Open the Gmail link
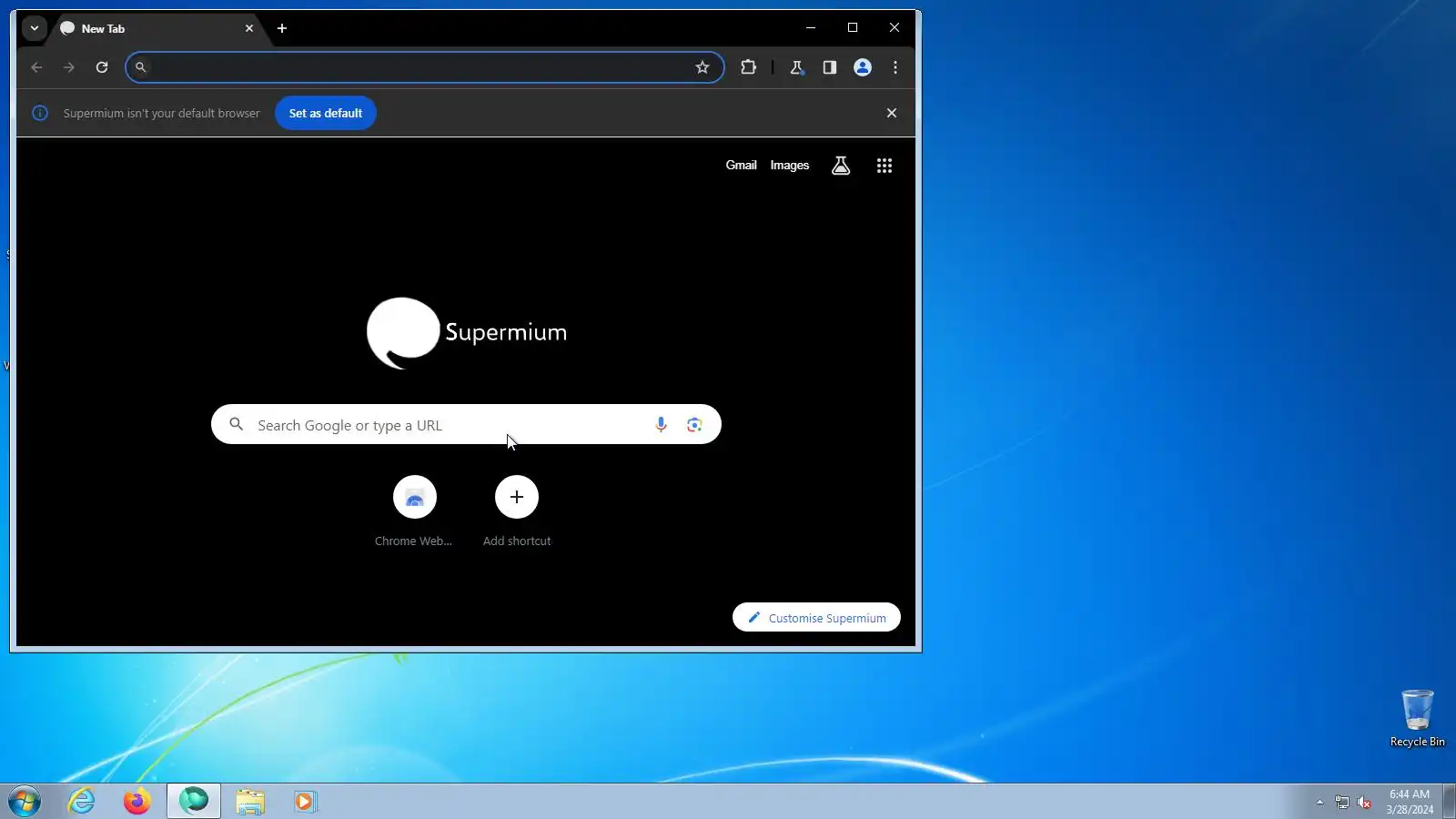Image resolution: width=1456 pixels, height=819 pixels. [742, 166]
